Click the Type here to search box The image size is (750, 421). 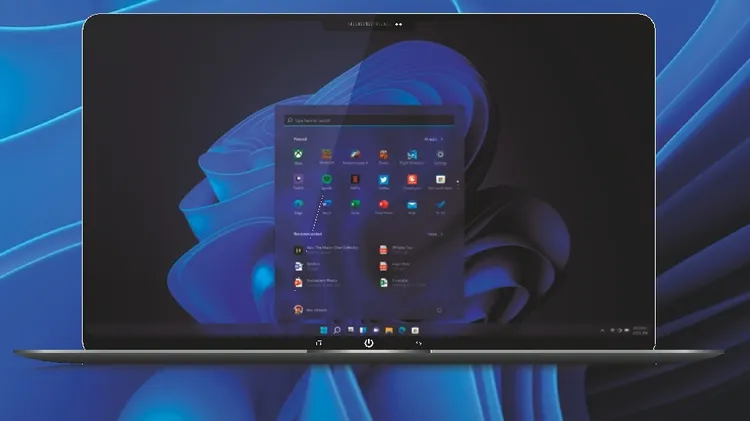(x=369, y=120)
